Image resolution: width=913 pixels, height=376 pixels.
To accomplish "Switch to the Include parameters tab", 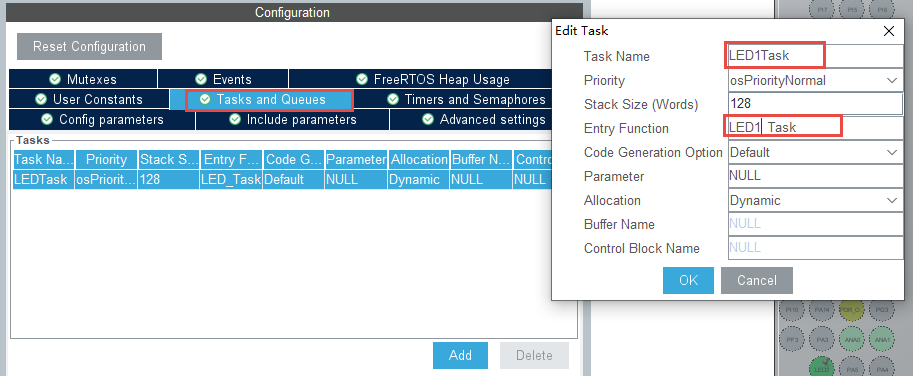I will coord(292,119).
